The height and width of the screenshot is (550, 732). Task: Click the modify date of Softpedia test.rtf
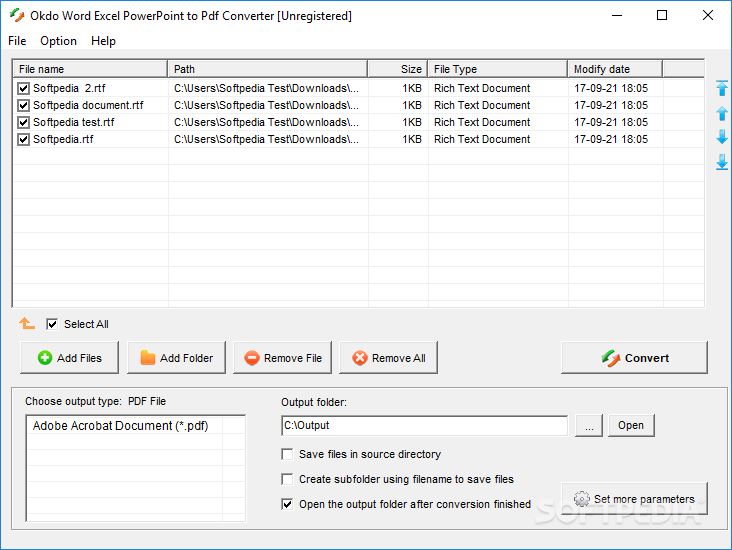coord(611,122)
